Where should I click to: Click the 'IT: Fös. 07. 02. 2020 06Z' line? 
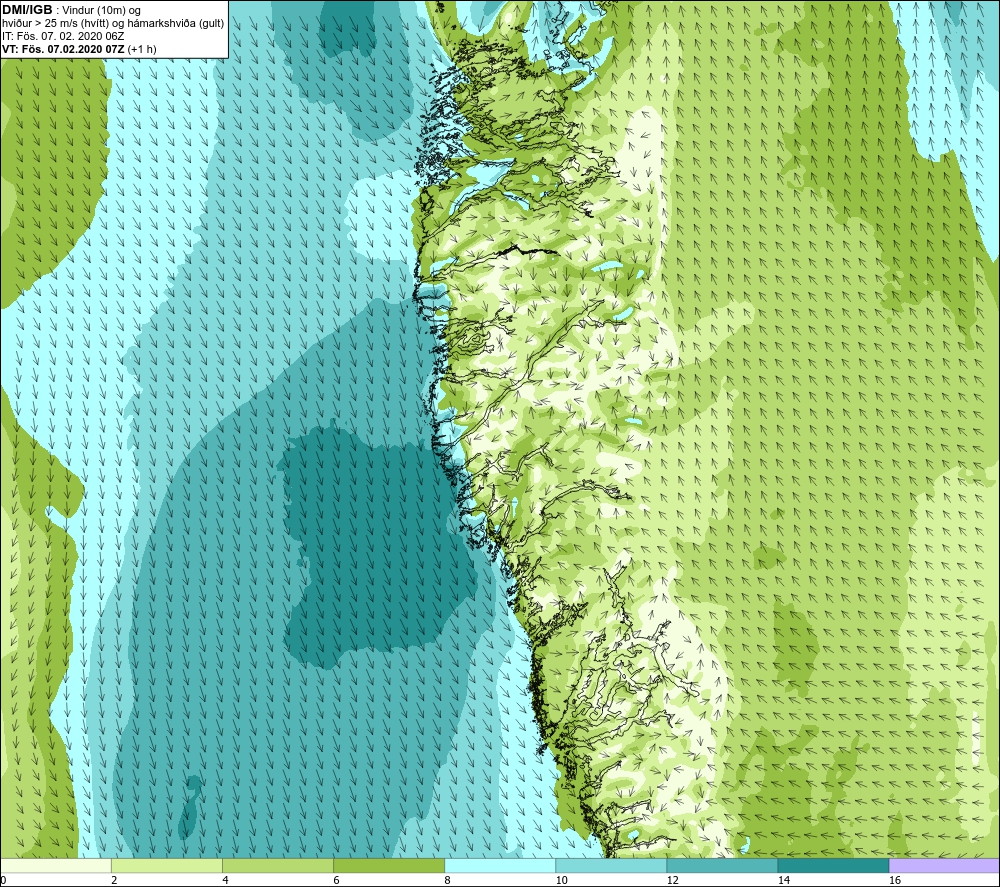pyautogui.click(x=63, y=36)
